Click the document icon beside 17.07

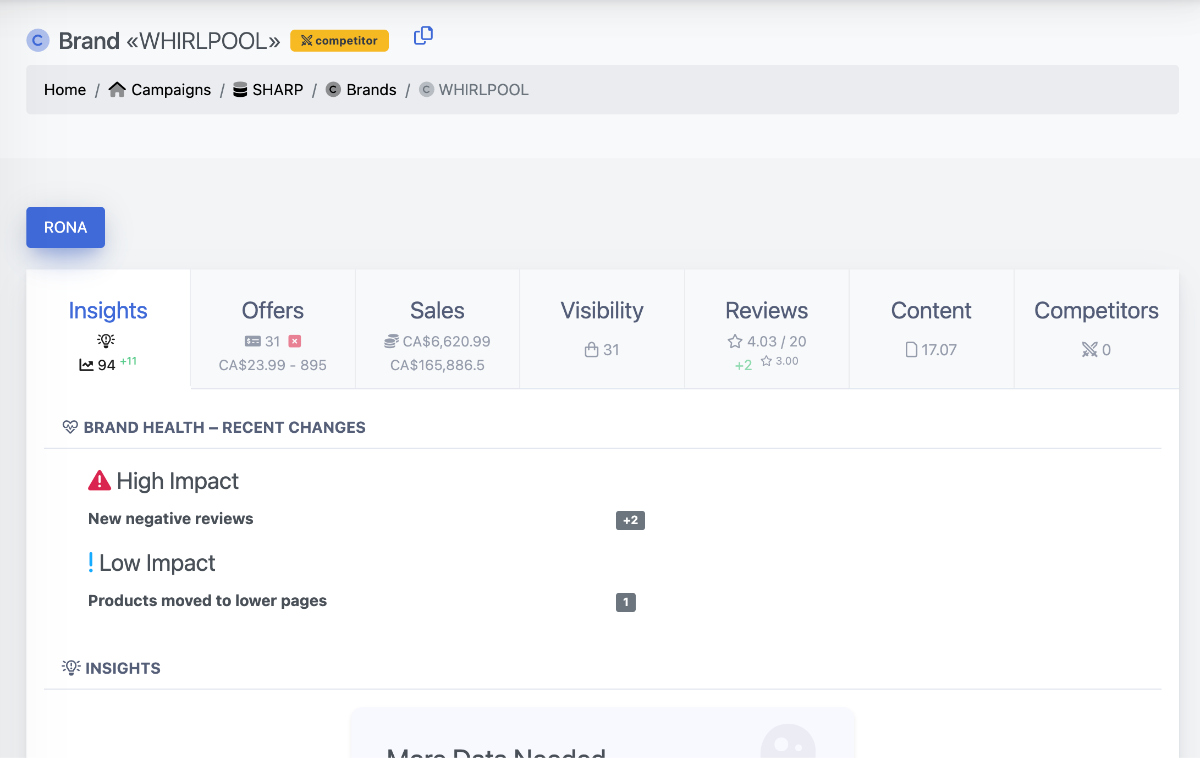tap(911, 350)
